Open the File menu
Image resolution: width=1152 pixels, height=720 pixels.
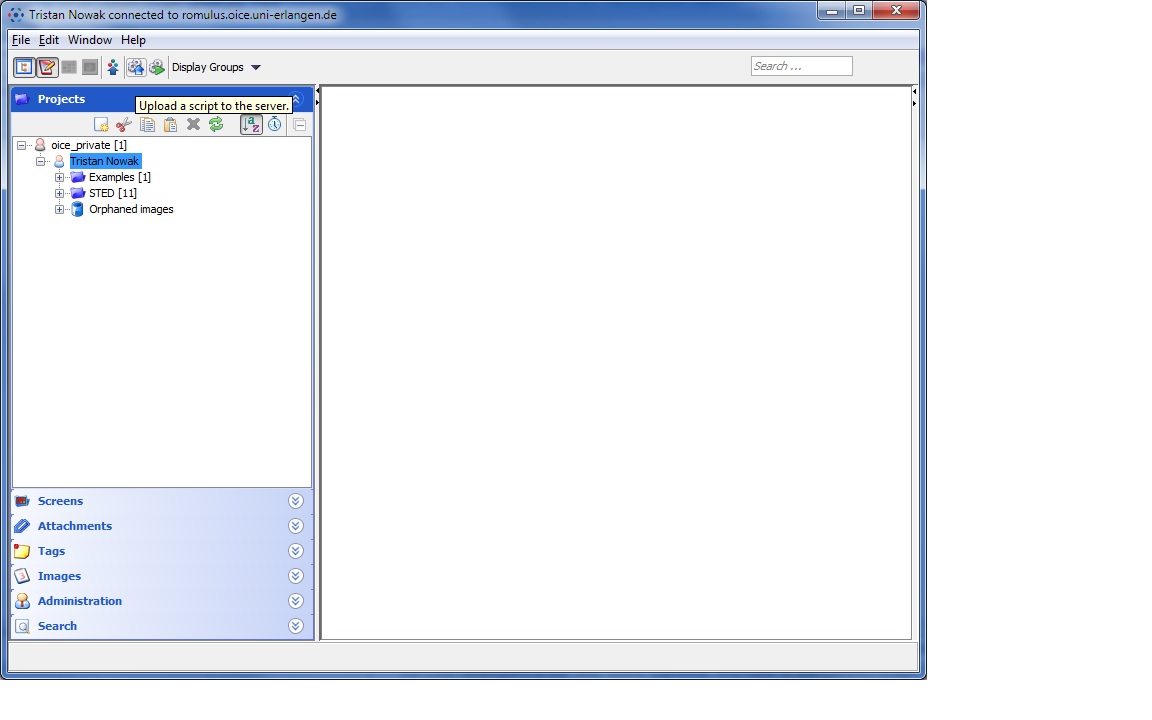pos(21,40)
